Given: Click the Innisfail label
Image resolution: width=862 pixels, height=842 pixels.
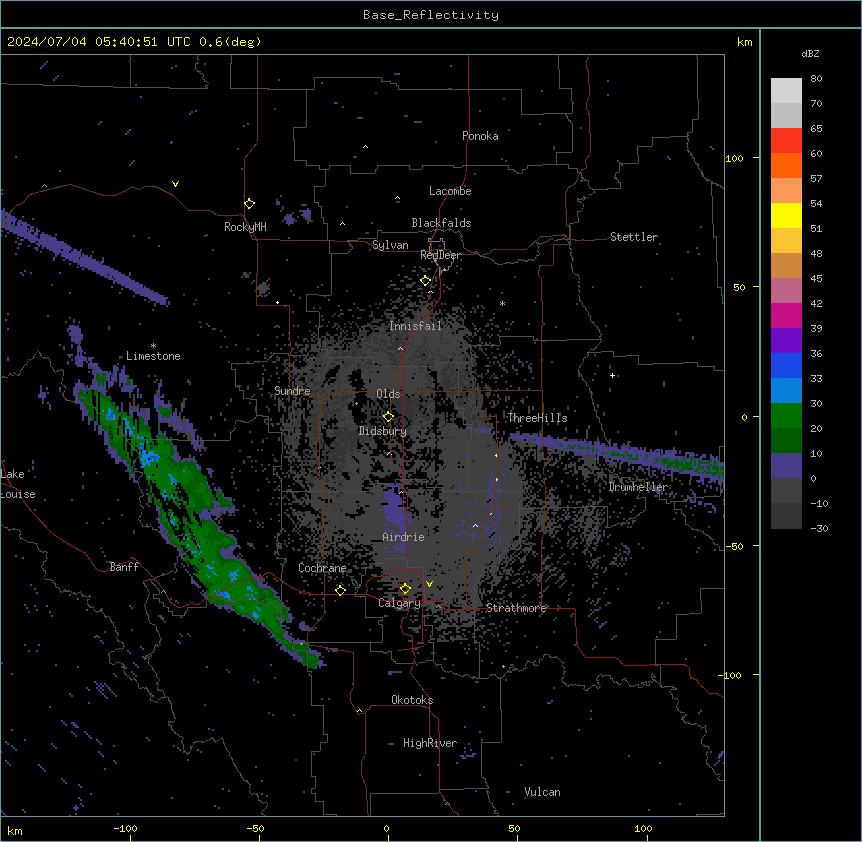Looking at the screenshot, I should tap(416, 326).
